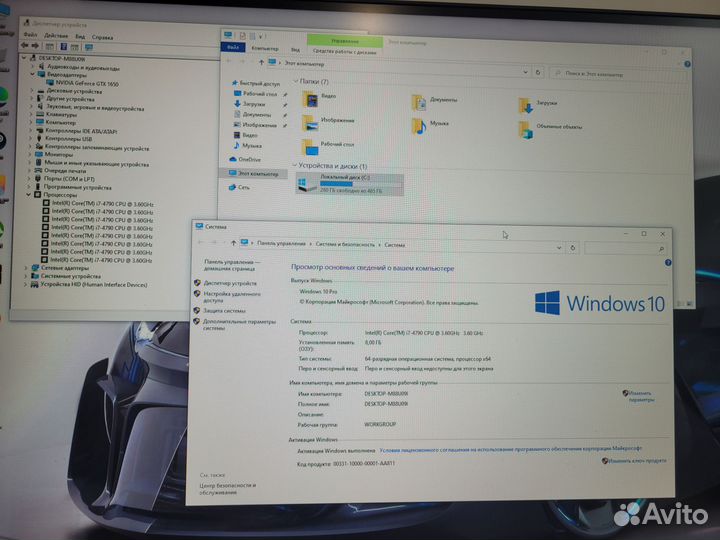Open the Справка menu in Device Manager
Screen dimensions: 720x540
pyautogui.click(x=102, y=37)
